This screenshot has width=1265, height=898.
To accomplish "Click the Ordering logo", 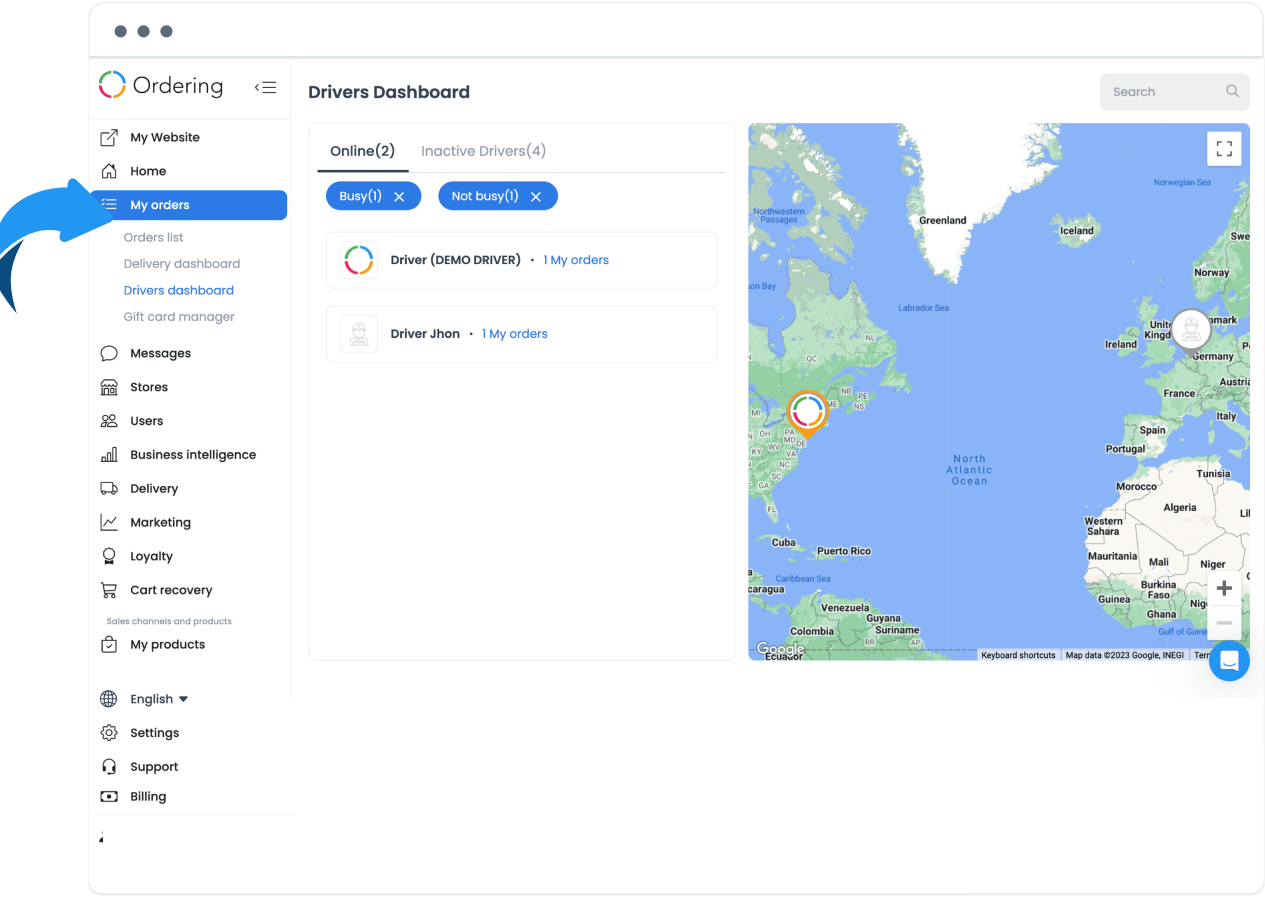I will (161, 86).
